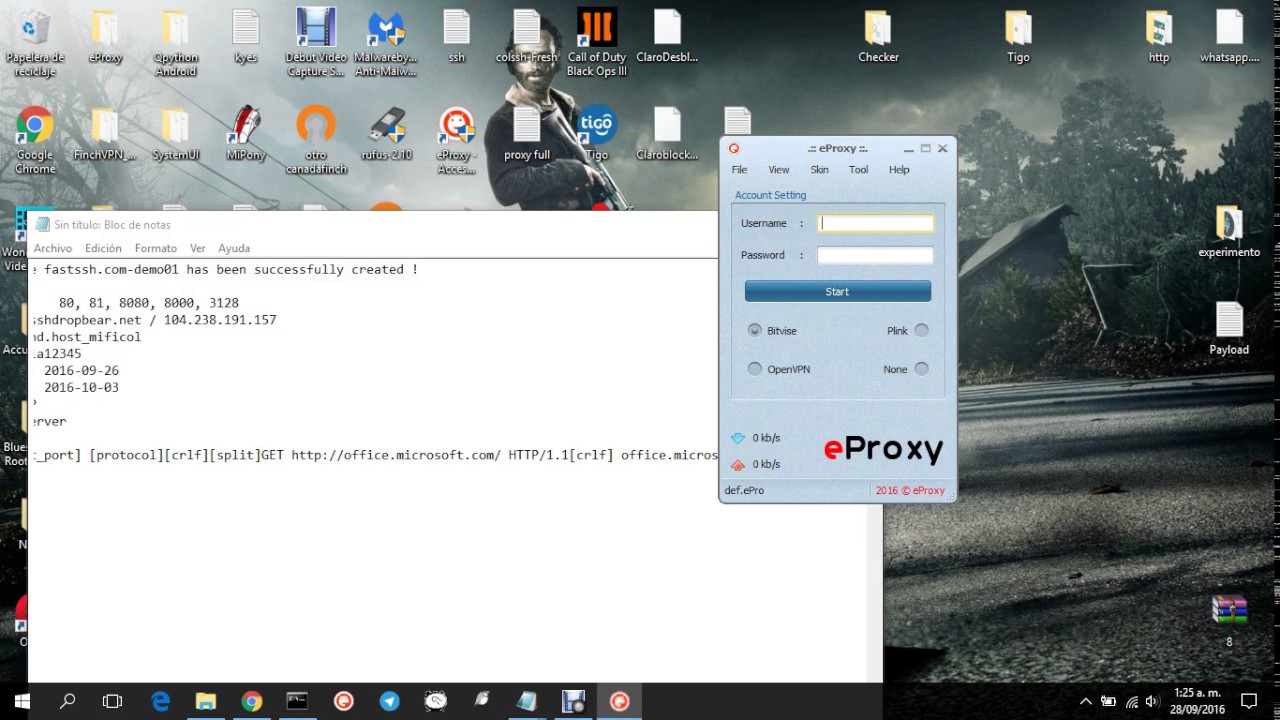Click the 2016 © eProxy status text
This screenshot has width=1280, height=720.
(910, 491)
